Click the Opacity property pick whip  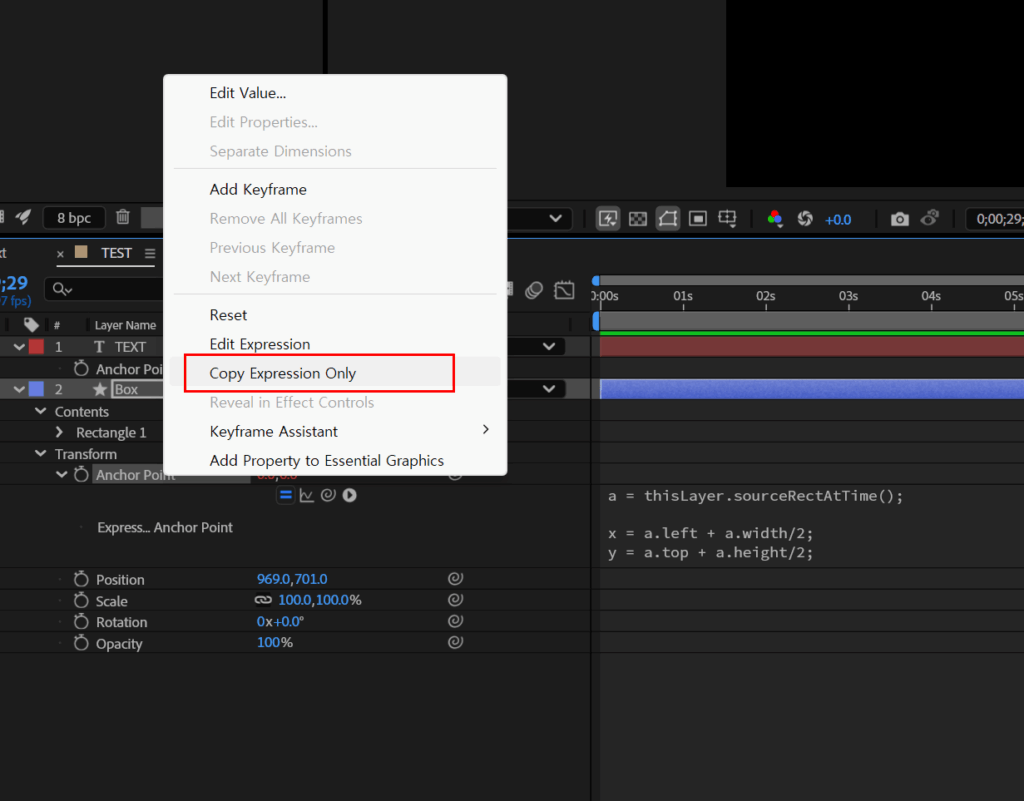(x=455, y=642)
